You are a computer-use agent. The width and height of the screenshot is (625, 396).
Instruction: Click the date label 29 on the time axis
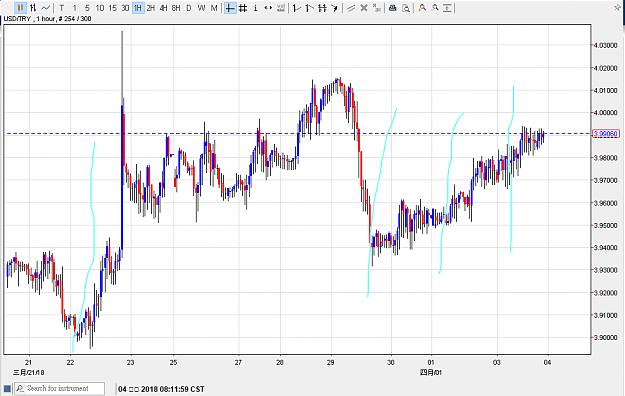tap(330, 363)
